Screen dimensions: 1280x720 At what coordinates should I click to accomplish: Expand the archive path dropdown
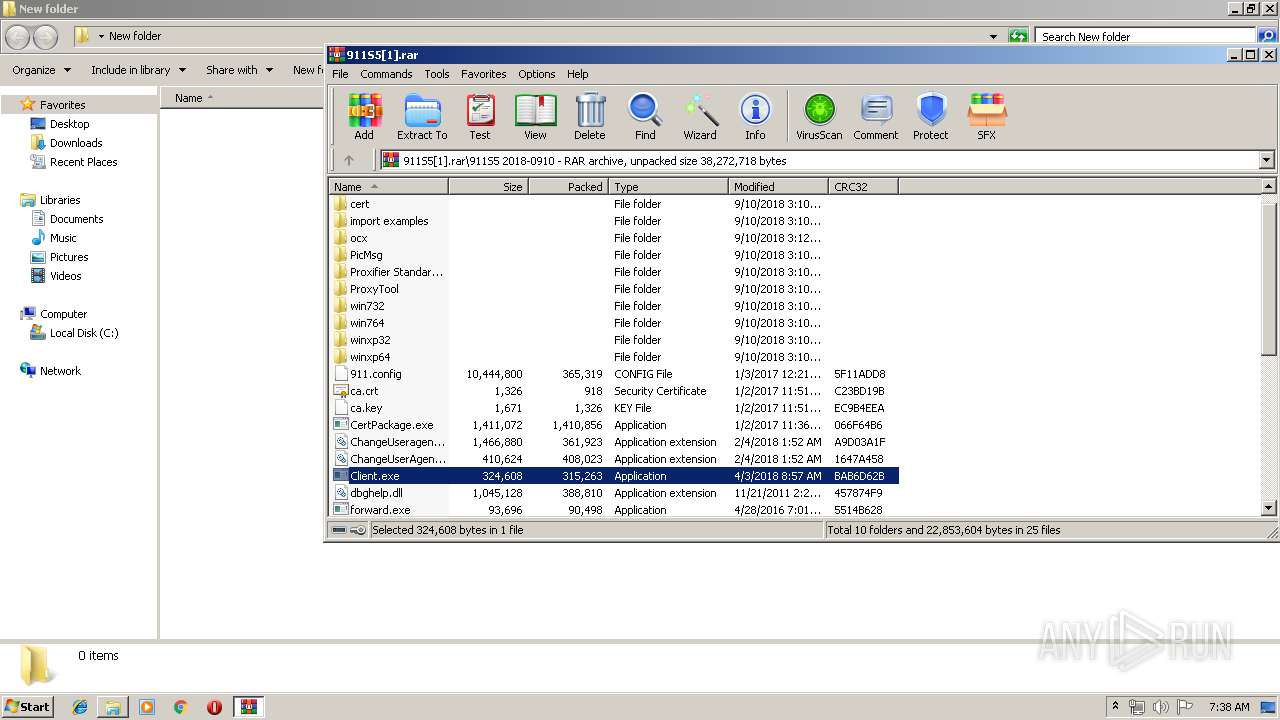tap(1267, 160)
